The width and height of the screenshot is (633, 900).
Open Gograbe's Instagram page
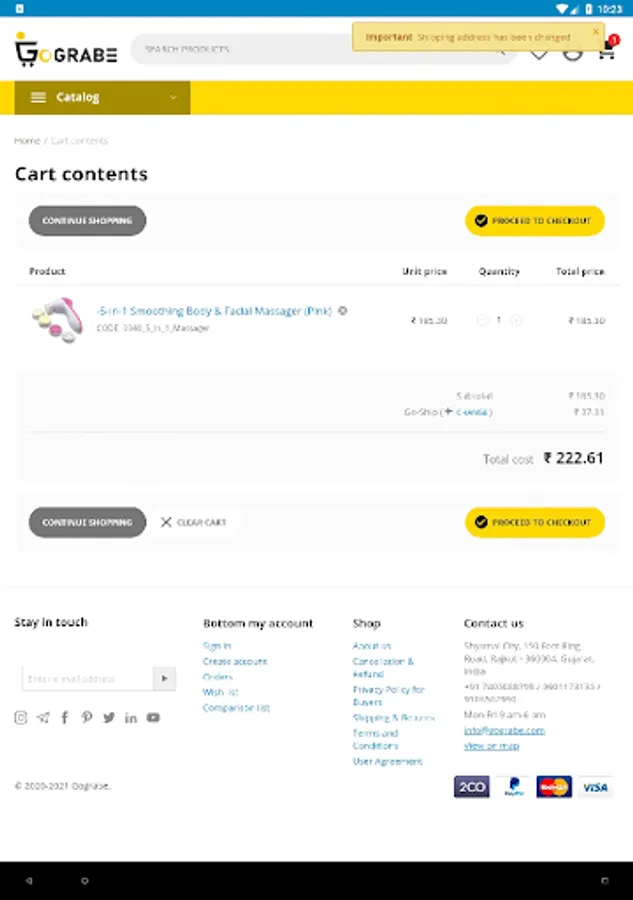click(21, 717)
